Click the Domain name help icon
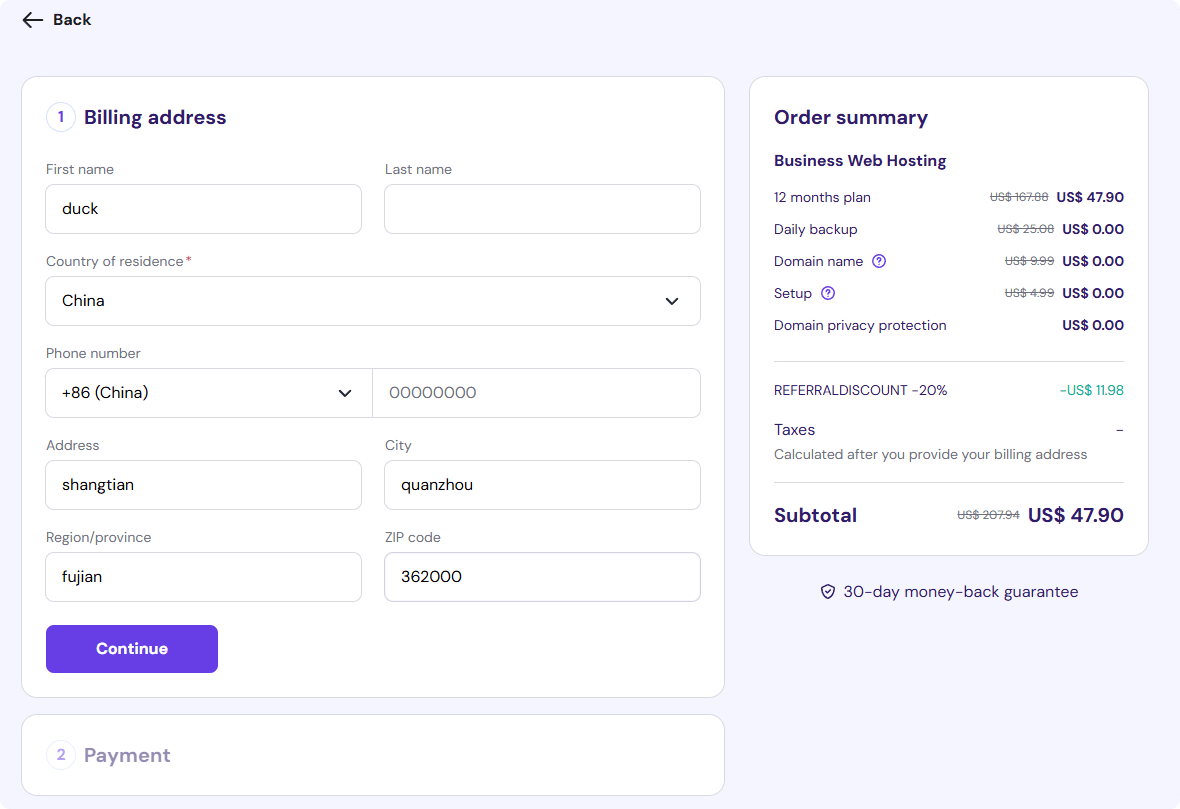Viewport: 1180px width, 809px height. pos(879,261)
